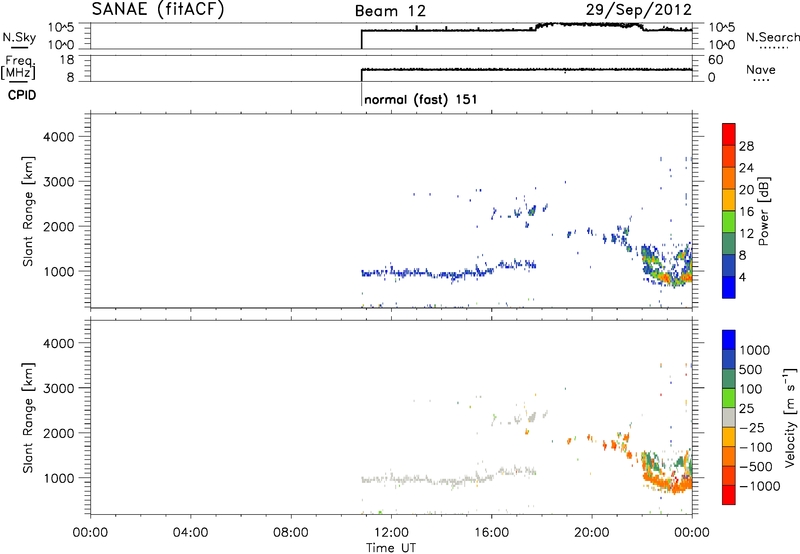Screen dimensions: 800x554
Task: Click the Nave dotted line legend sample
Action: click(x=761, y=81)
